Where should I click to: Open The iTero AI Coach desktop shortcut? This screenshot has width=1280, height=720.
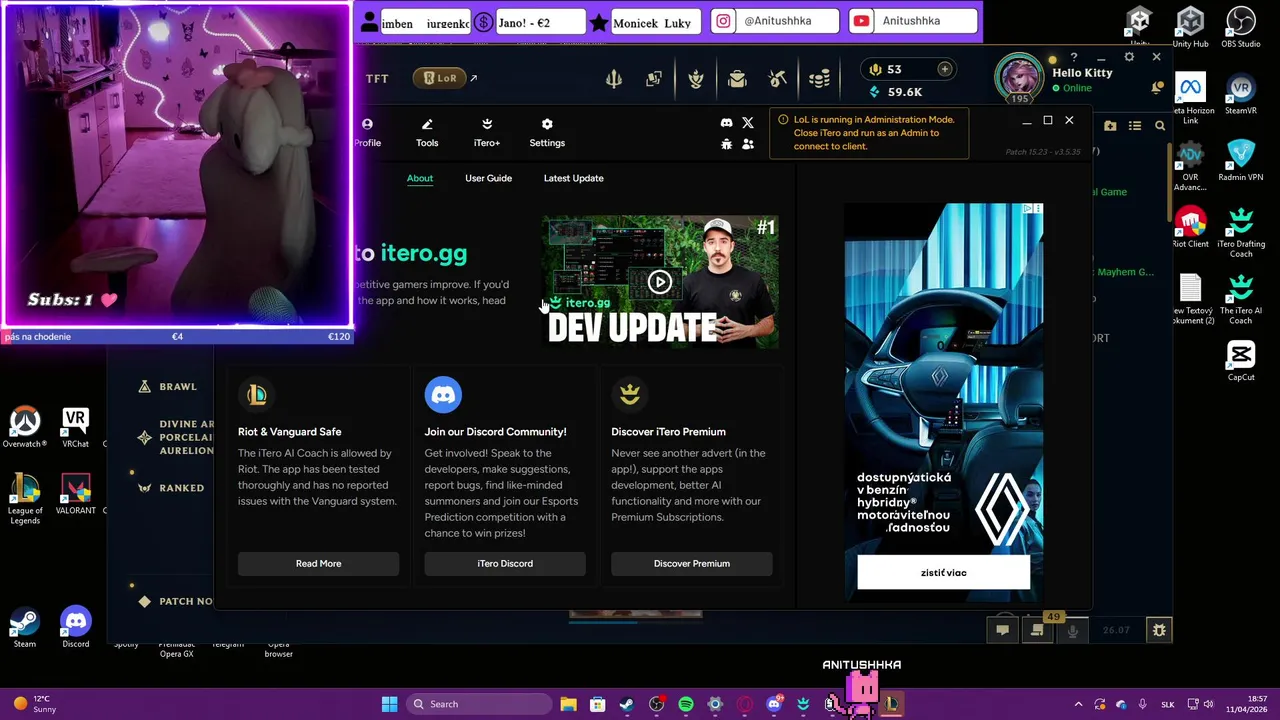click(1241, 299)
